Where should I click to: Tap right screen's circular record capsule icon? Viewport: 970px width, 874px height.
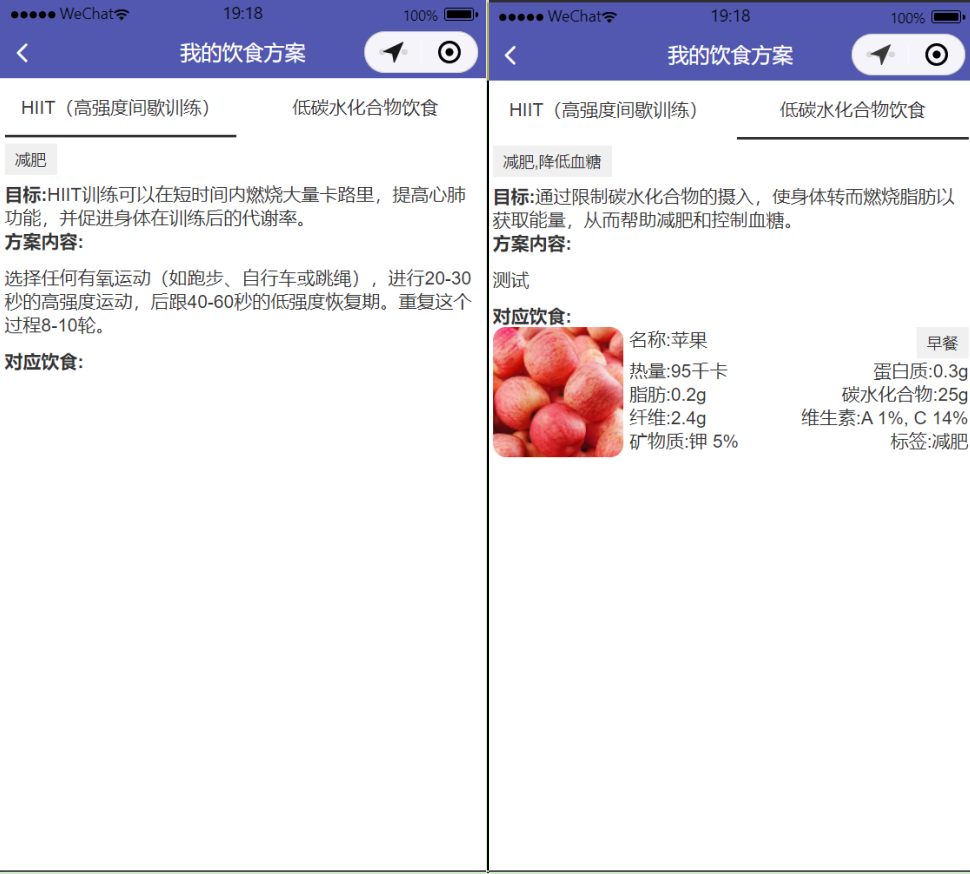pyautogui.click(x=937, y=54)
